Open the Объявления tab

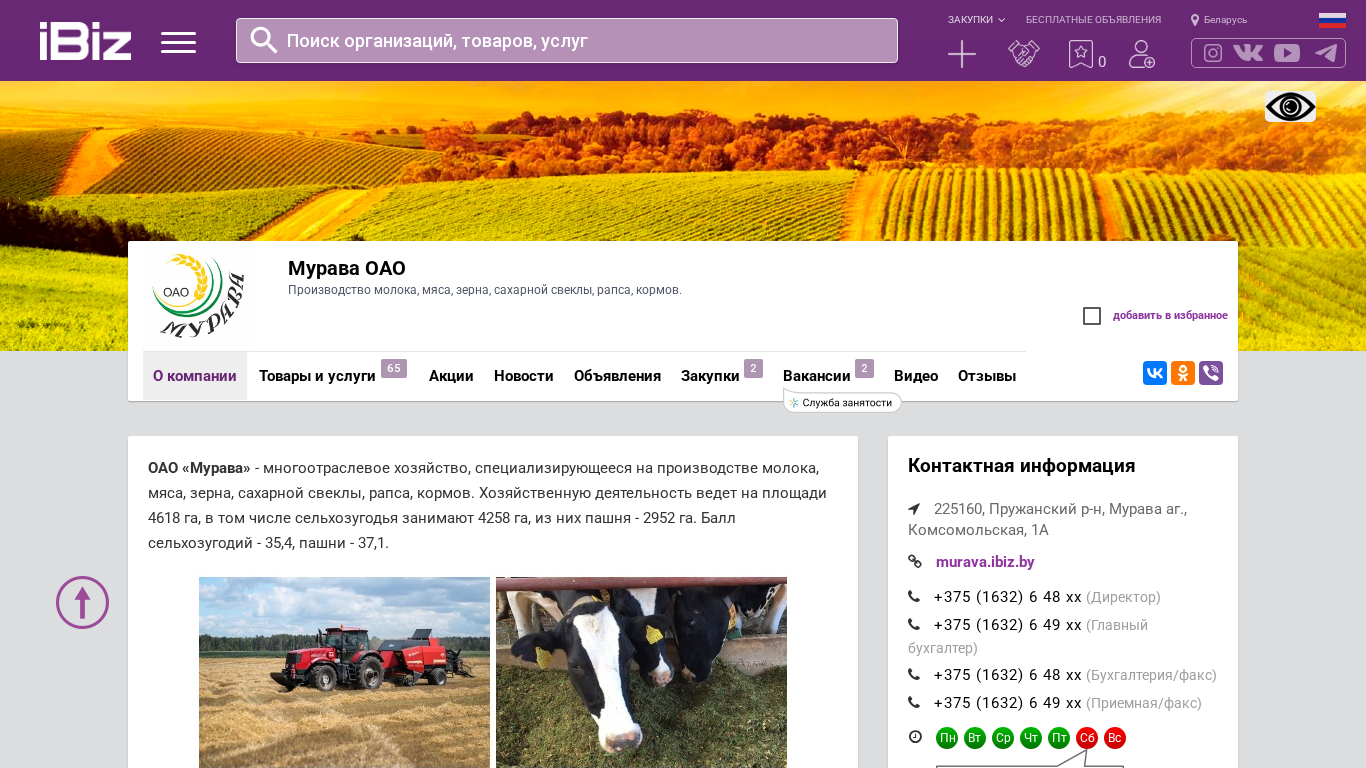click(617, 376)
